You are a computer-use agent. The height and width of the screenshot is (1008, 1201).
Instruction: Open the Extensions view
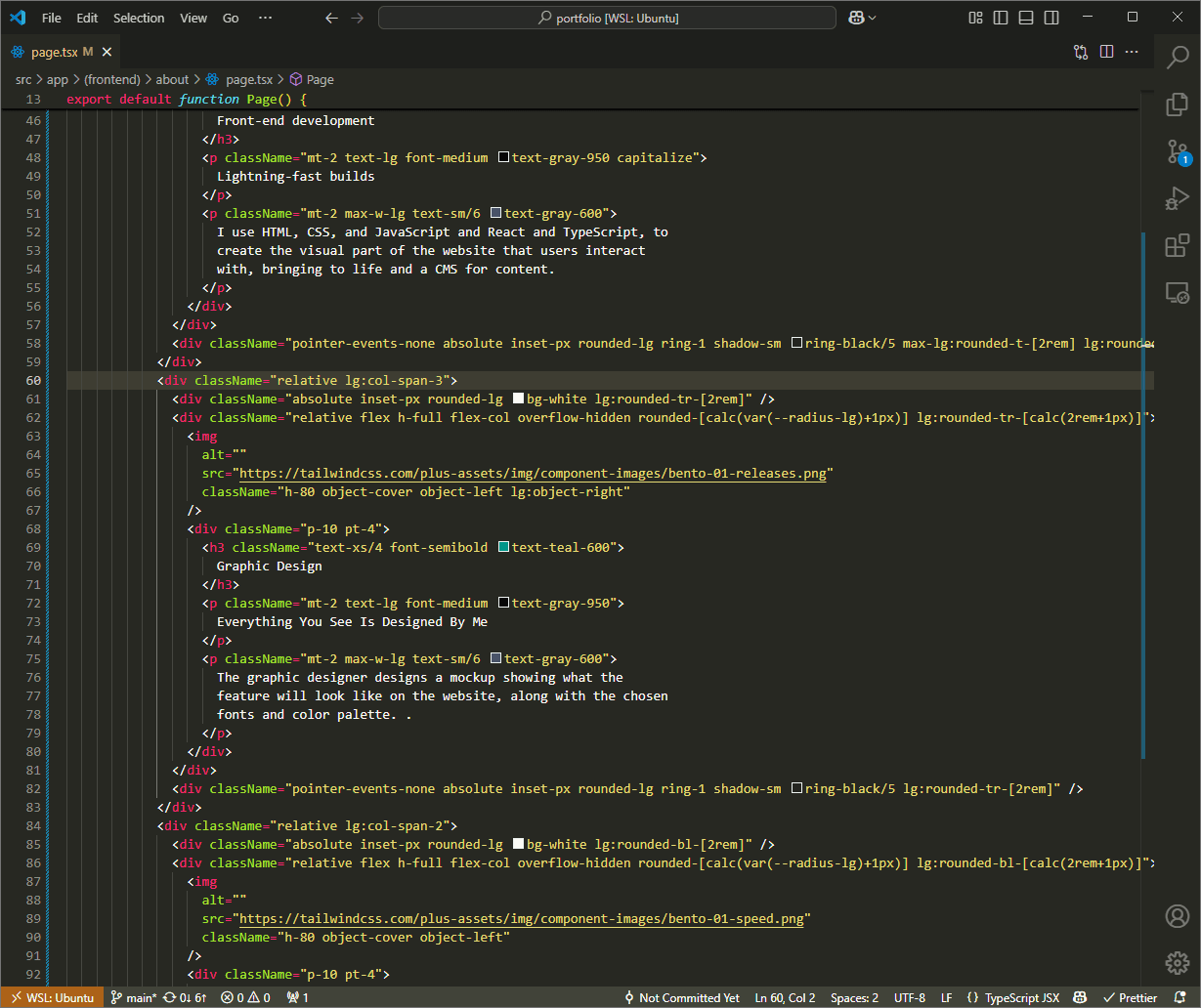tap(1177, 245)
